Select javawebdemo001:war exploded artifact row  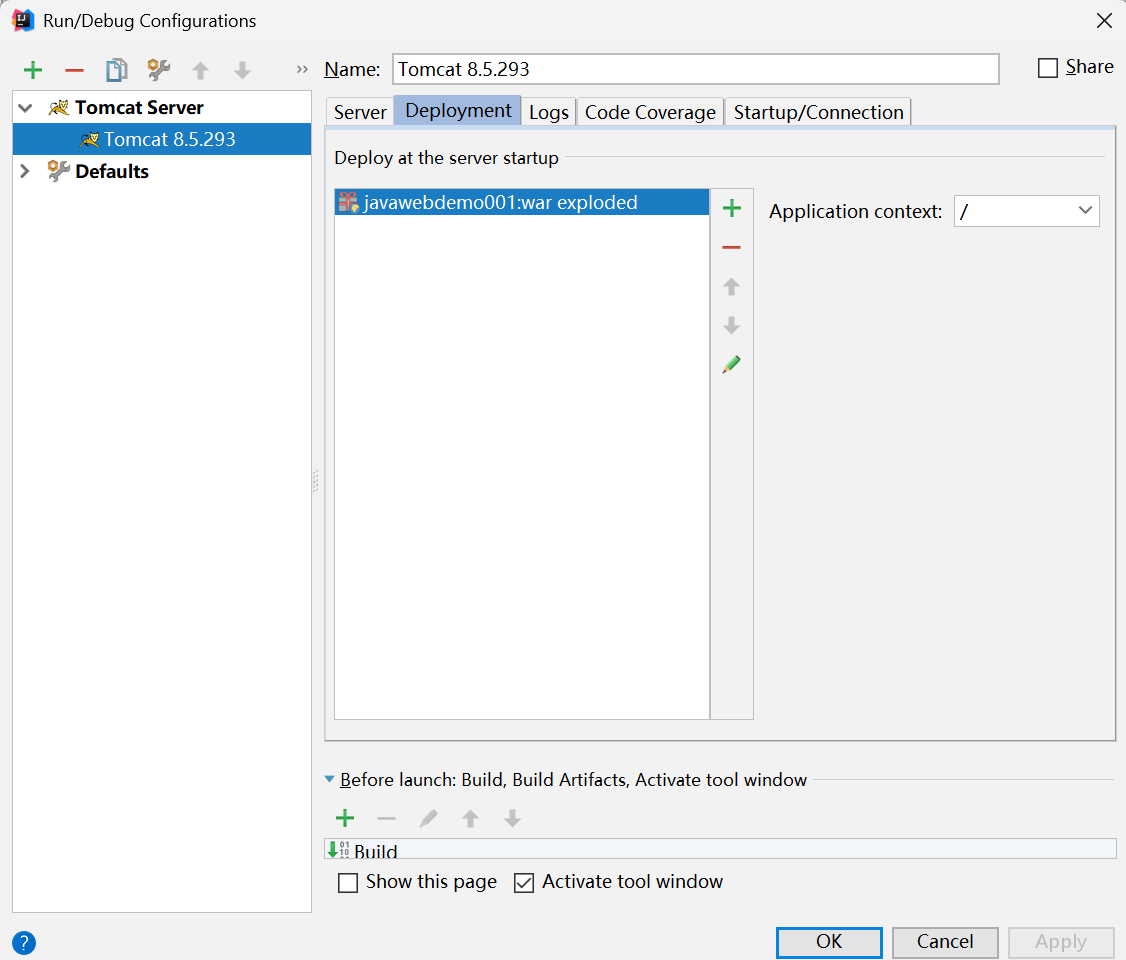[522, 202]
